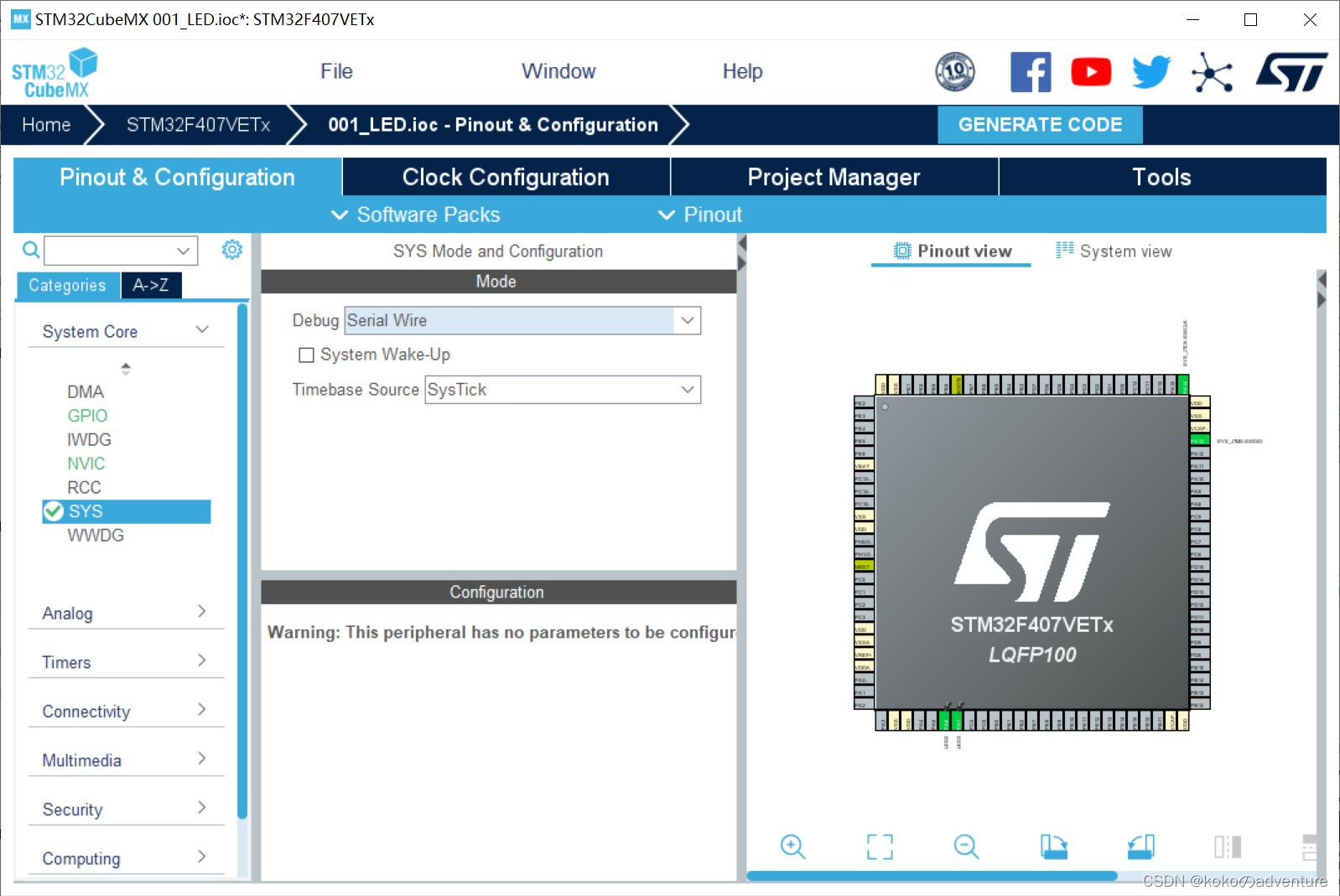Select RCC in System Core list

click(84, 487)
